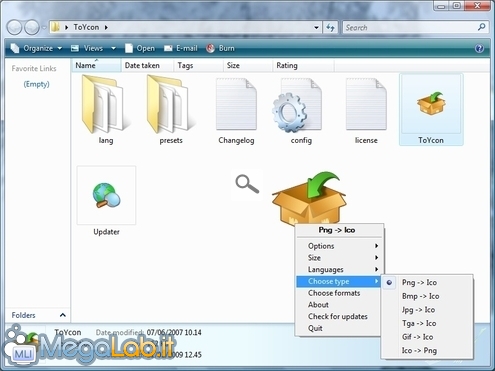Image resolution: width=495 pixels, height=371 pixels.
Task: Click the Updater globe icon
Action: [x=106, y=195]
